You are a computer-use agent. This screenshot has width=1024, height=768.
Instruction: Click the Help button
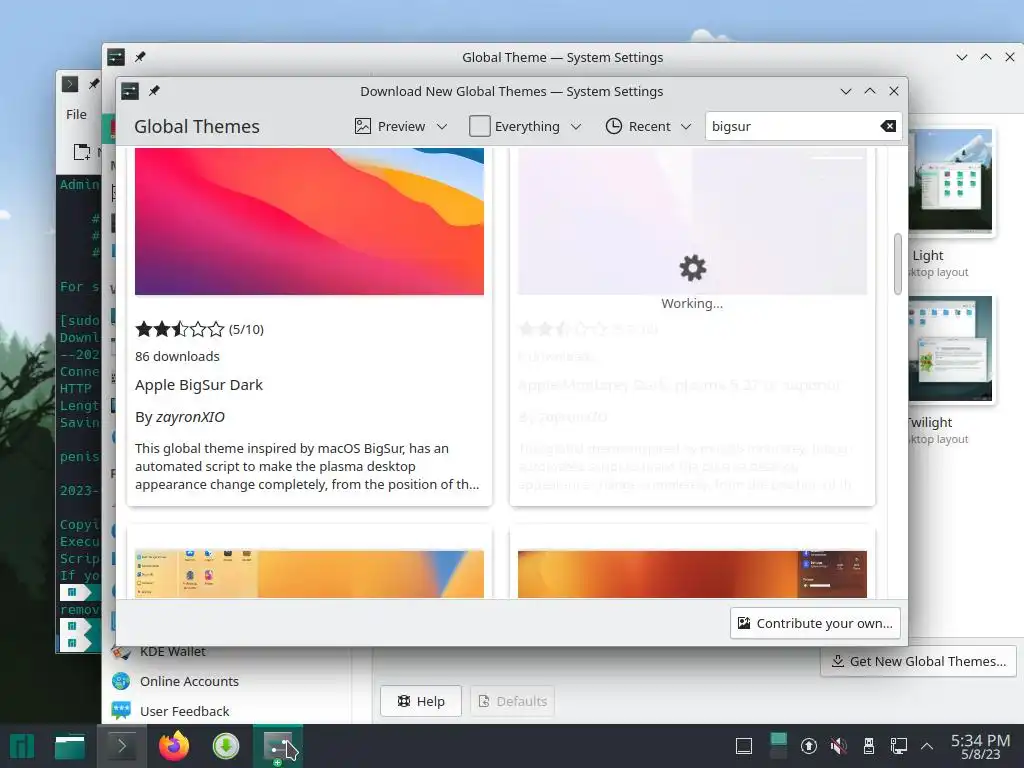421,701
